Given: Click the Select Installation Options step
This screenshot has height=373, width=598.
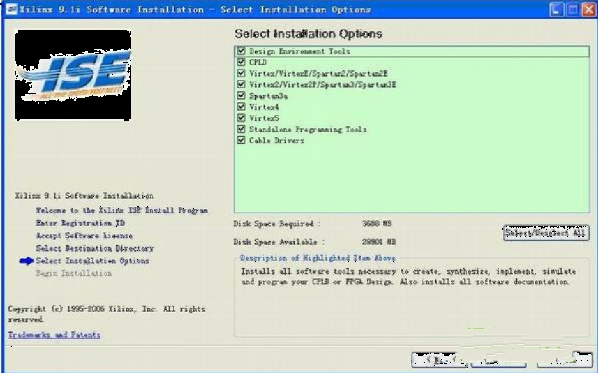Looking at the screenshot, I should coord(92,261).
